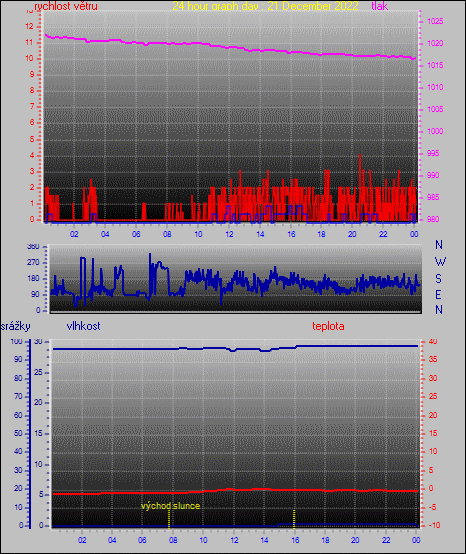Click the pressure axis value 1020
The width and height of the screenshot is (466, 554).
point(435,43)
